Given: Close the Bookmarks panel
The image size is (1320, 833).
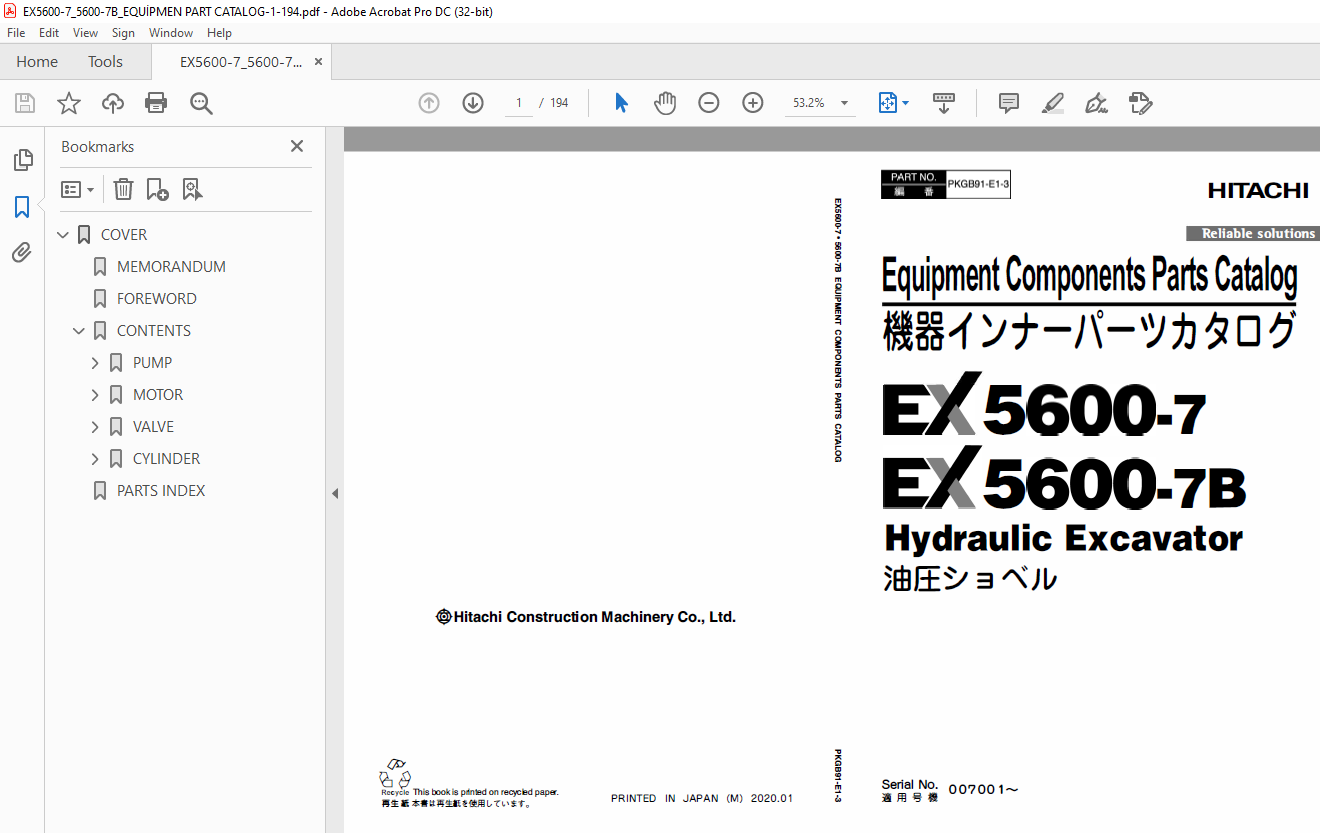Looking at the screenshot, I should (297, 146).
